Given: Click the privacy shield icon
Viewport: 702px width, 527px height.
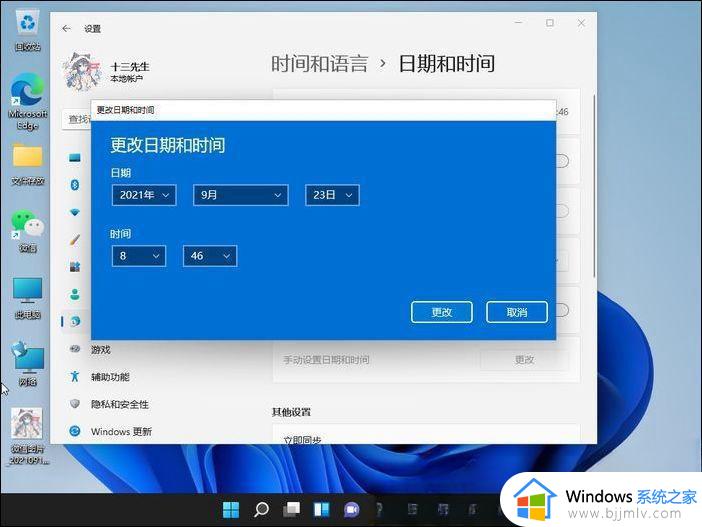Looking at the screenshot, I should 75,404.
